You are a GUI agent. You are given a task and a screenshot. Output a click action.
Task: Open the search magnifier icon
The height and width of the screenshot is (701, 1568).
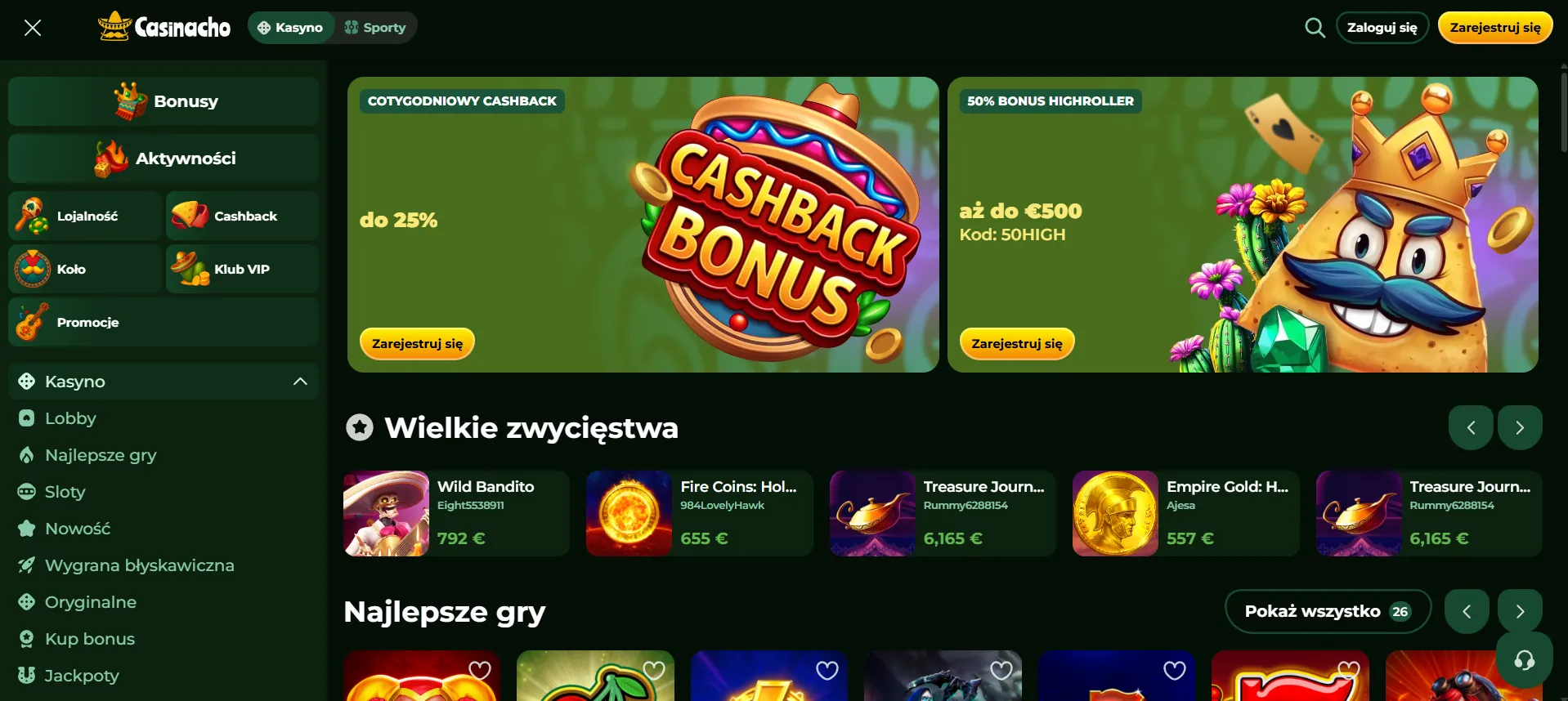pos(1315,28)
